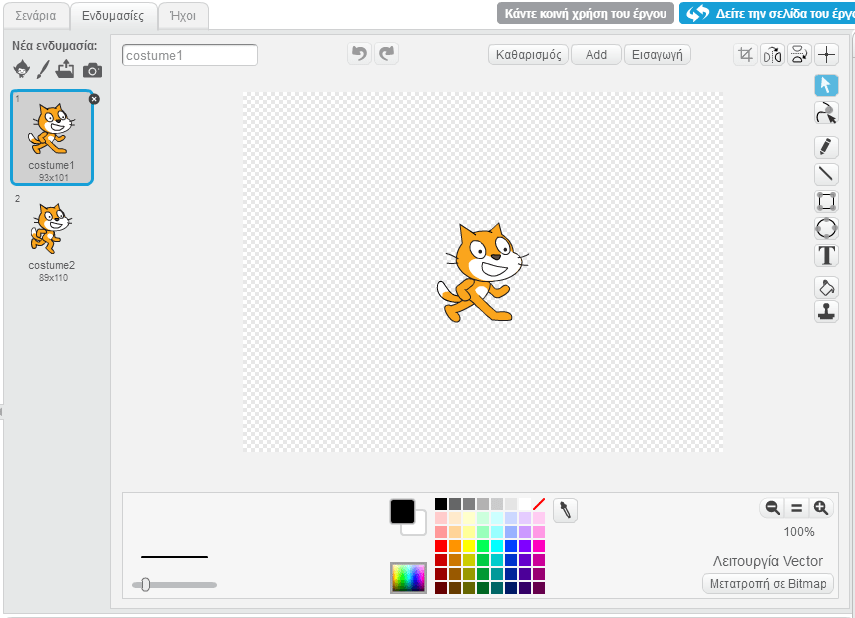Viewport: 855px width, 618px height.
Task: Click Δείτε την σελίδα του έργου button
Action: click(x=767, y=14)
